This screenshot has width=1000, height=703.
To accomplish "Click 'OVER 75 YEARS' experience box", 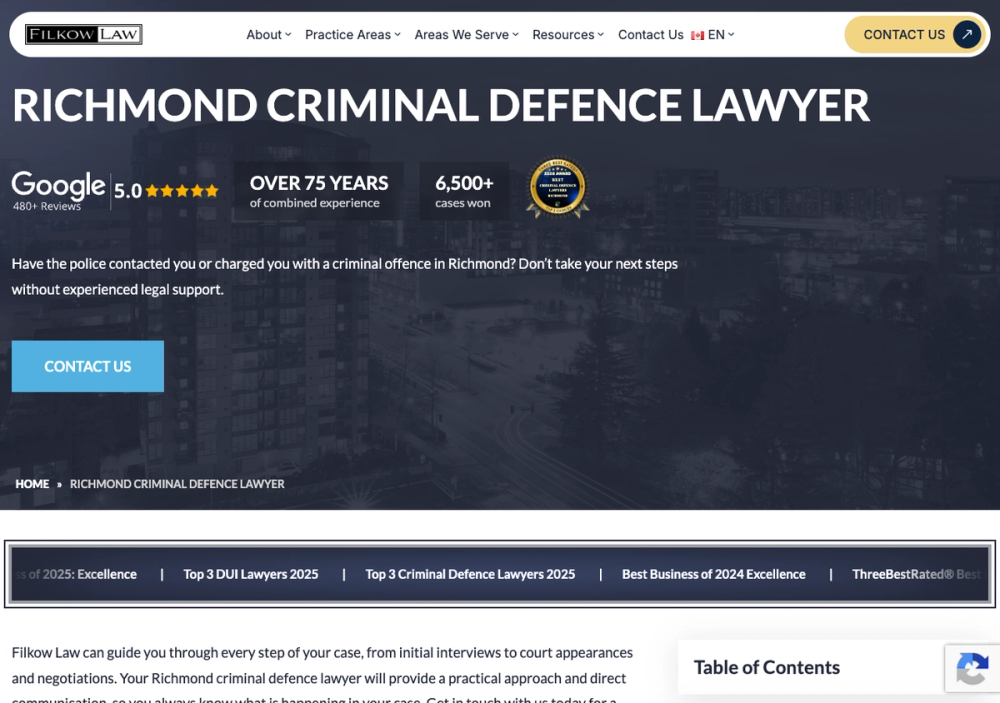I will (319, 191).
